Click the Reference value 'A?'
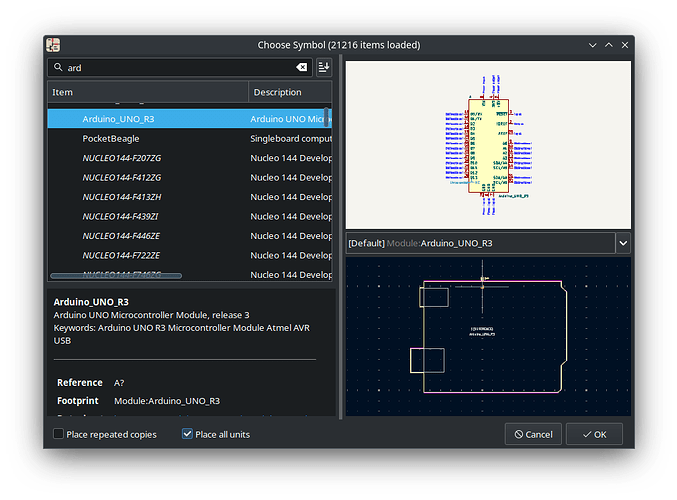Screen dimensions: 677x500 (119, 383)
